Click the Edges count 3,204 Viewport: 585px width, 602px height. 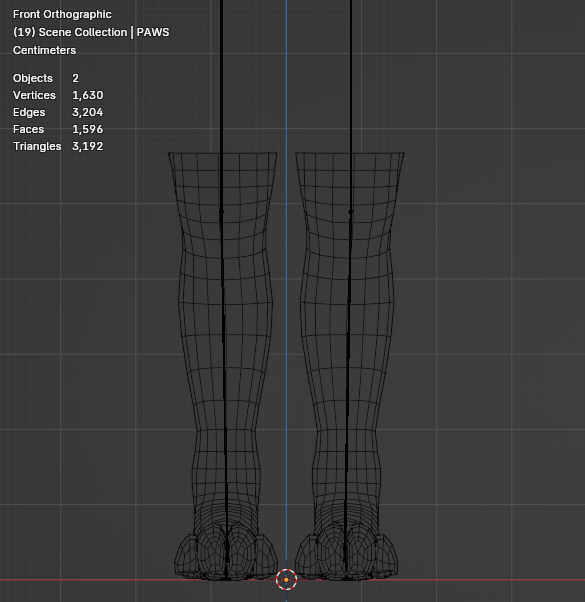88,112
